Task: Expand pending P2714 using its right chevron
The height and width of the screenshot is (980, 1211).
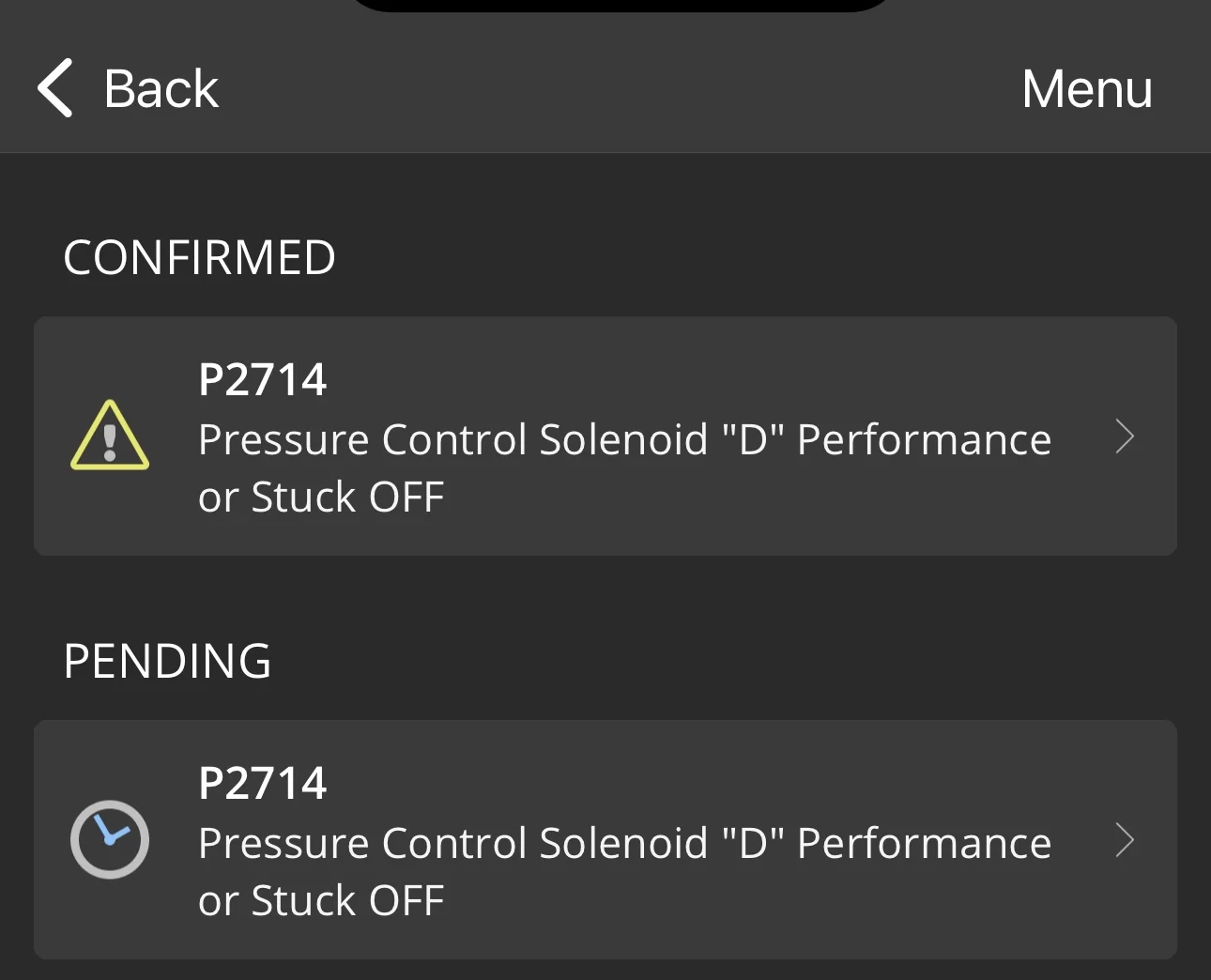Action: pyautogui.click(x=1124, y=840)
